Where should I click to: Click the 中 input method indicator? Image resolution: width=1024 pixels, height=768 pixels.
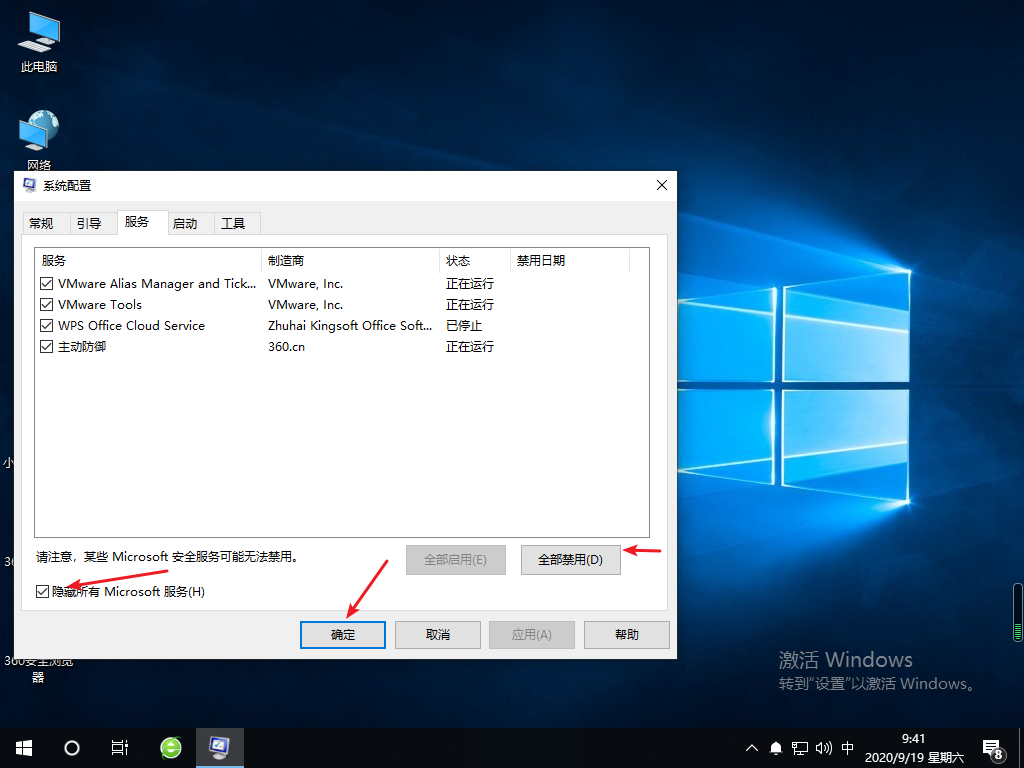tap(847, 747)
